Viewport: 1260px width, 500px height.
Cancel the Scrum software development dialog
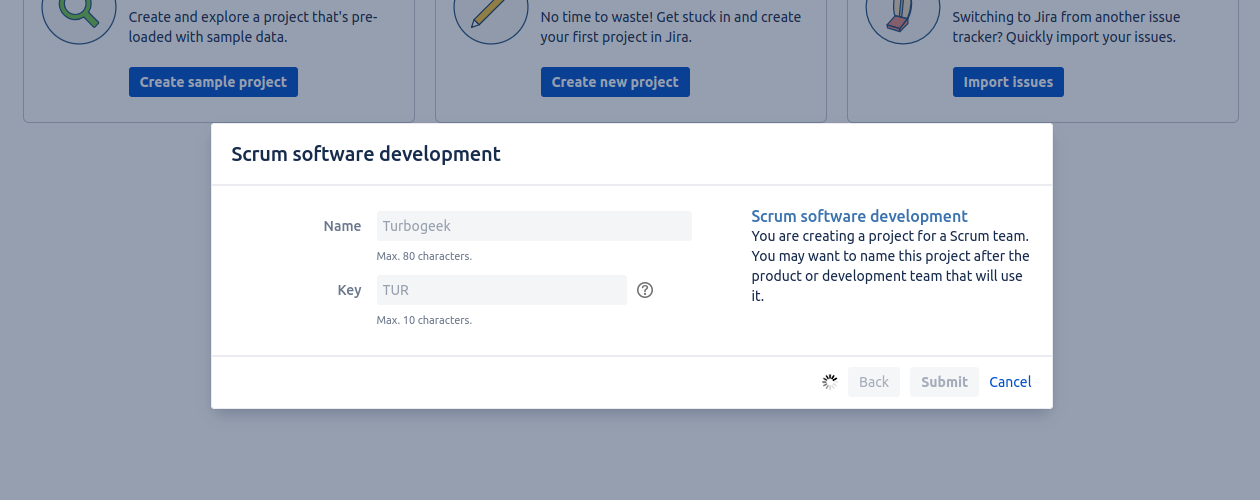point(1010,382)
